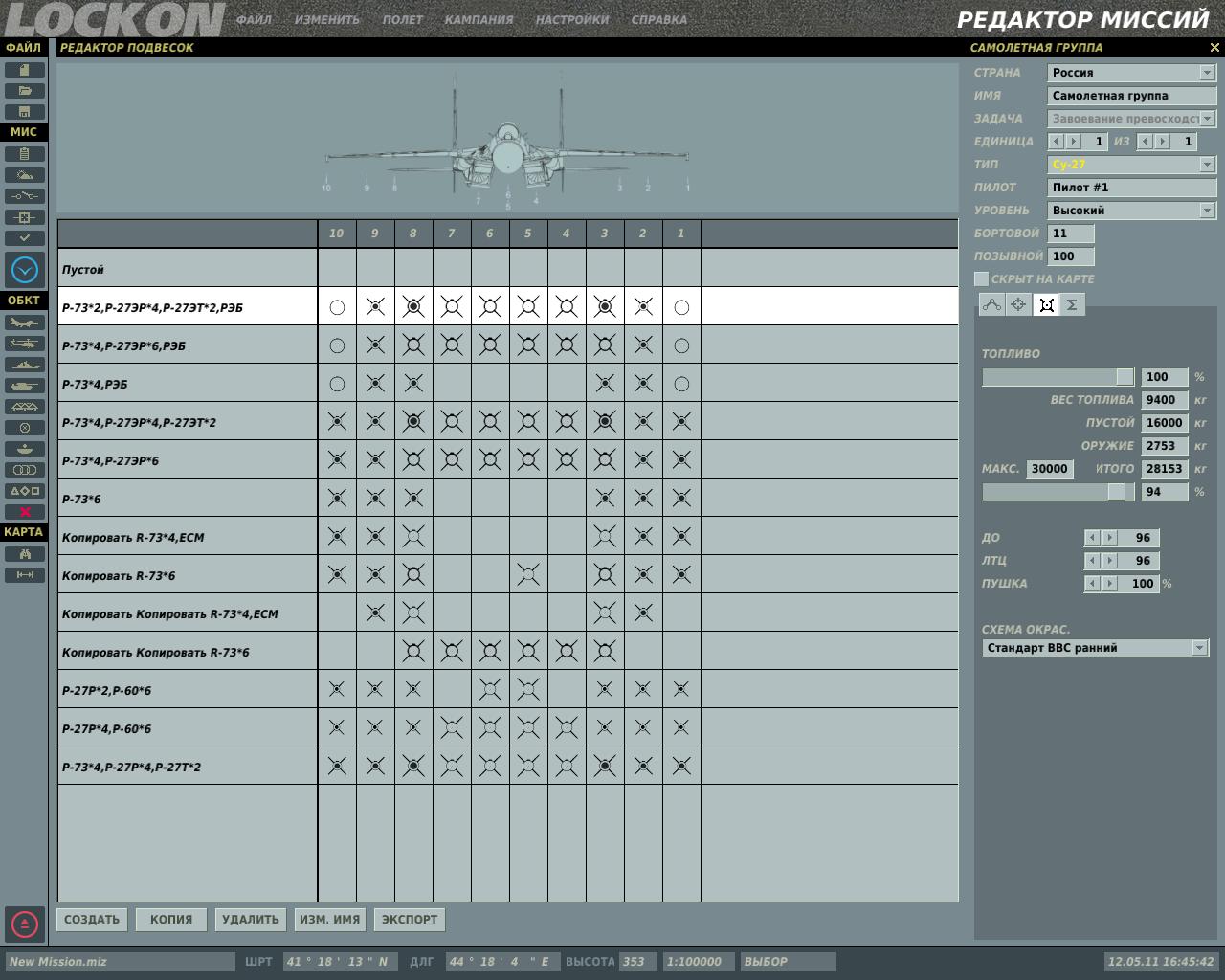Click the triangle-diamond-square shapes icon
Image resolution: width=1225 pixels, height=980 pixels.
pos(25,491)
